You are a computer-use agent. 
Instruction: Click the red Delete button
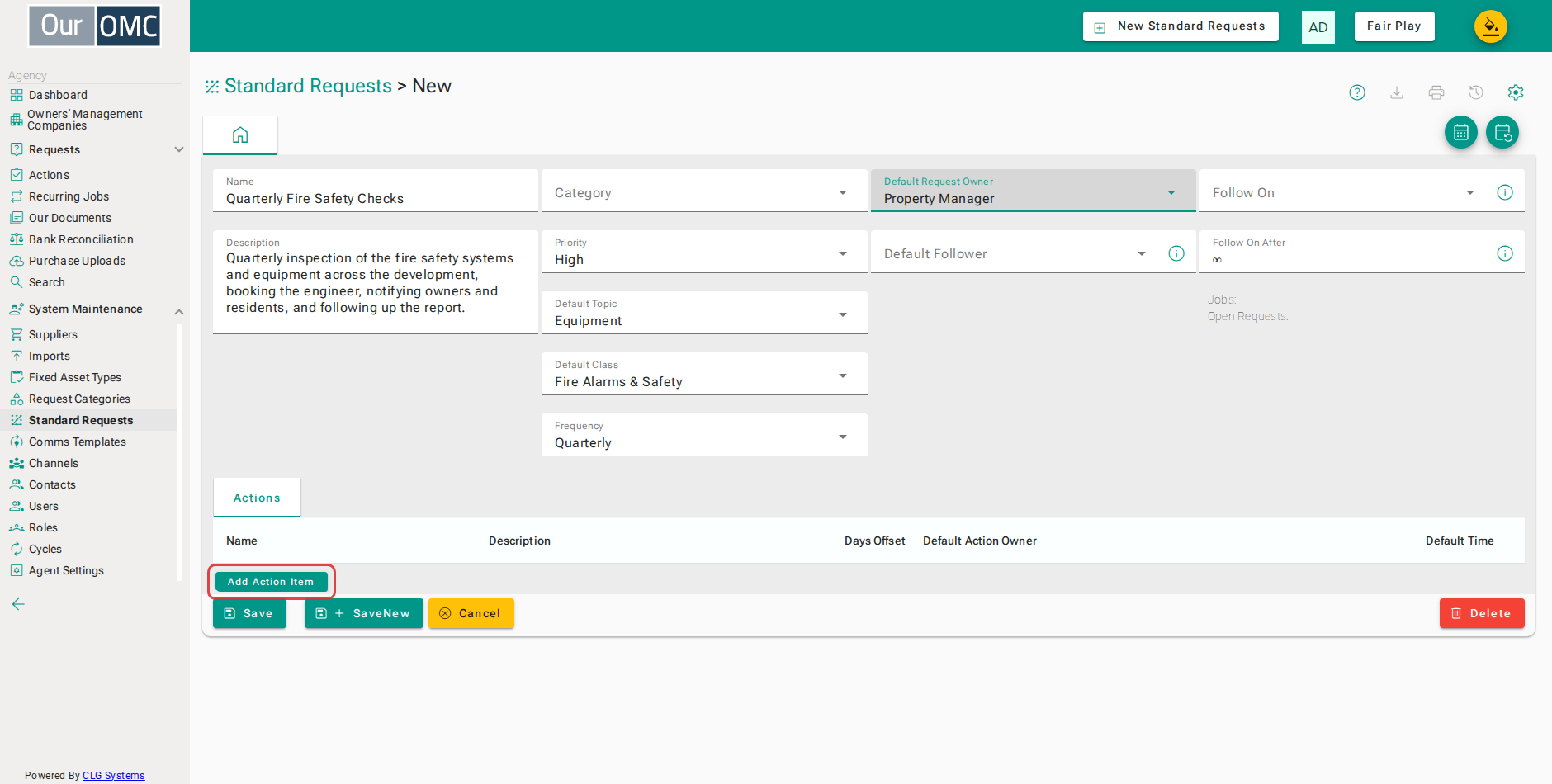(1482, 613)
